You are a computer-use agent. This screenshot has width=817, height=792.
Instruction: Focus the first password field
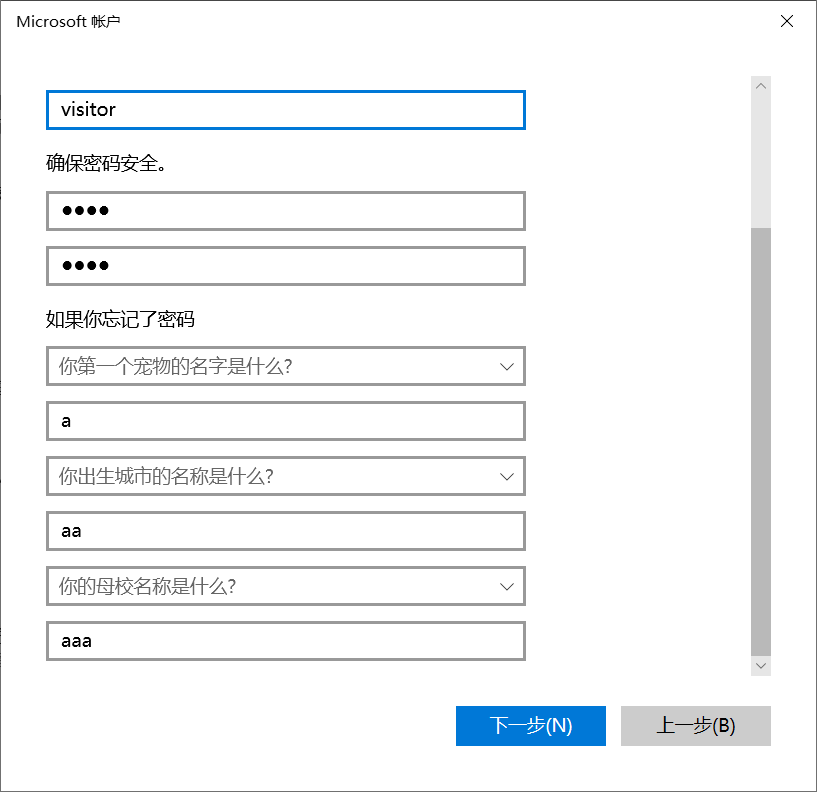(286, 211)
